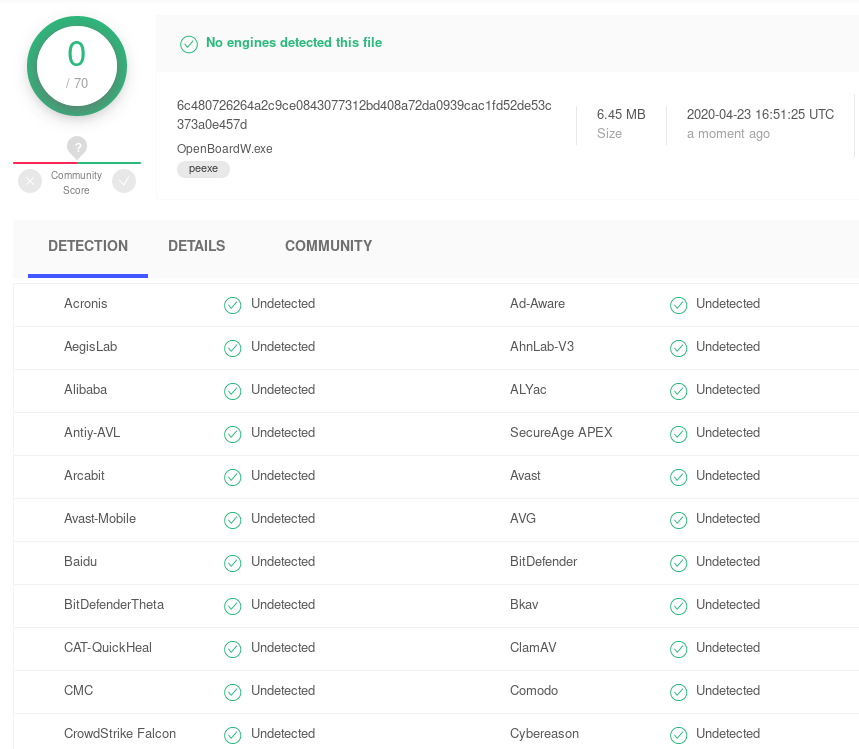Click the AegisLab result check icon
The height and width of the screenshot is (749, 859).
tap(233, 348)
